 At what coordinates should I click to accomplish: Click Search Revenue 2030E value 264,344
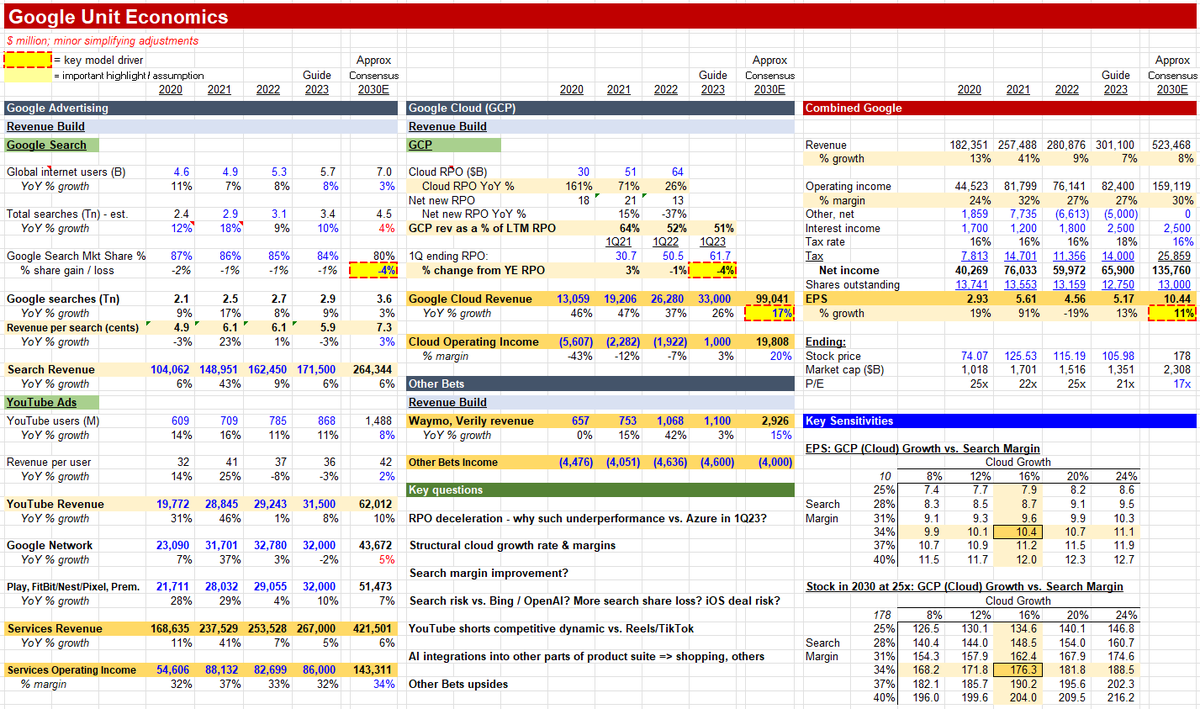coord(374,370)
